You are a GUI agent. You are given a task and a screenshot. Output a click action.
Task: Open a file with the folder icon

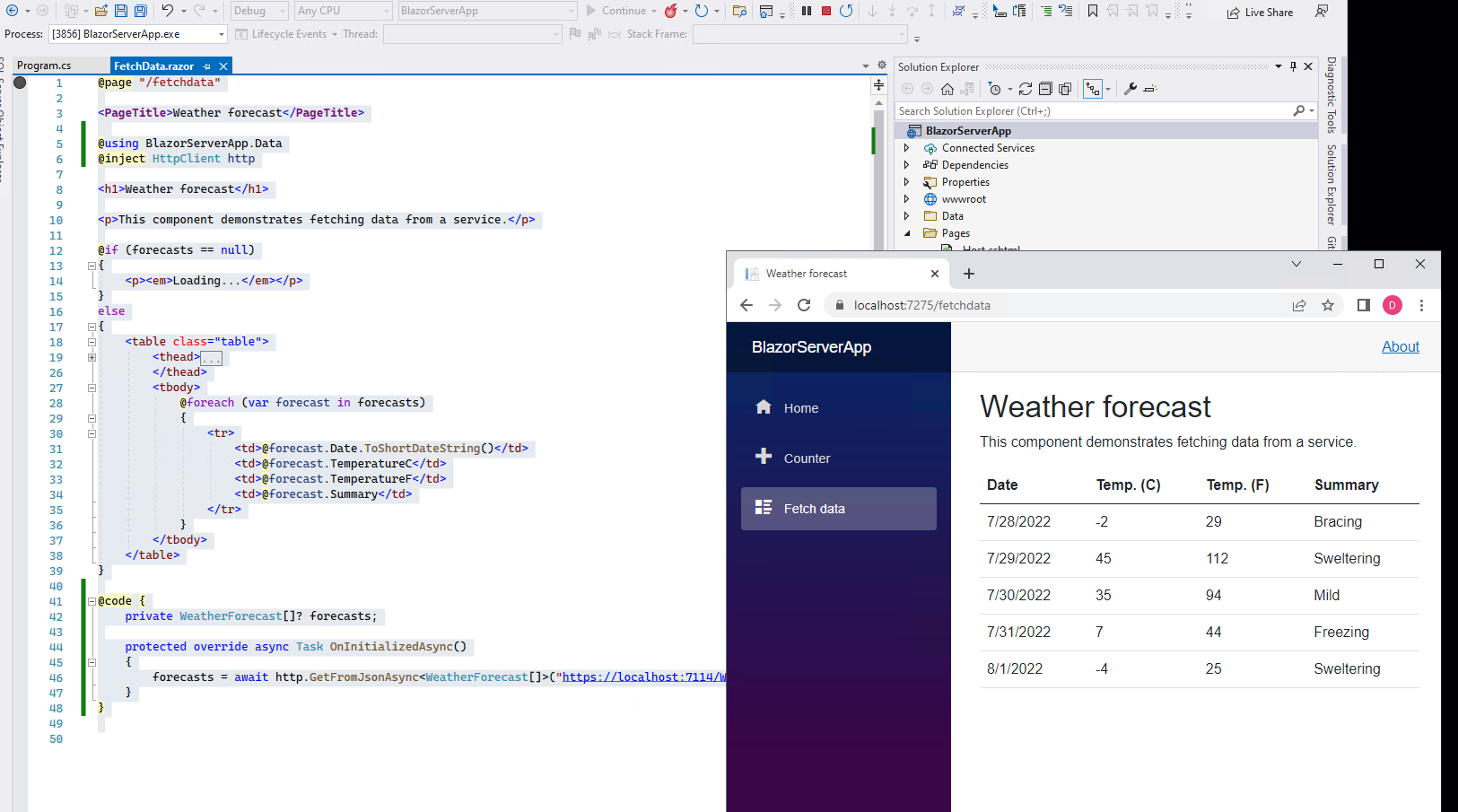pyautogui.click(x=101, y=11)
